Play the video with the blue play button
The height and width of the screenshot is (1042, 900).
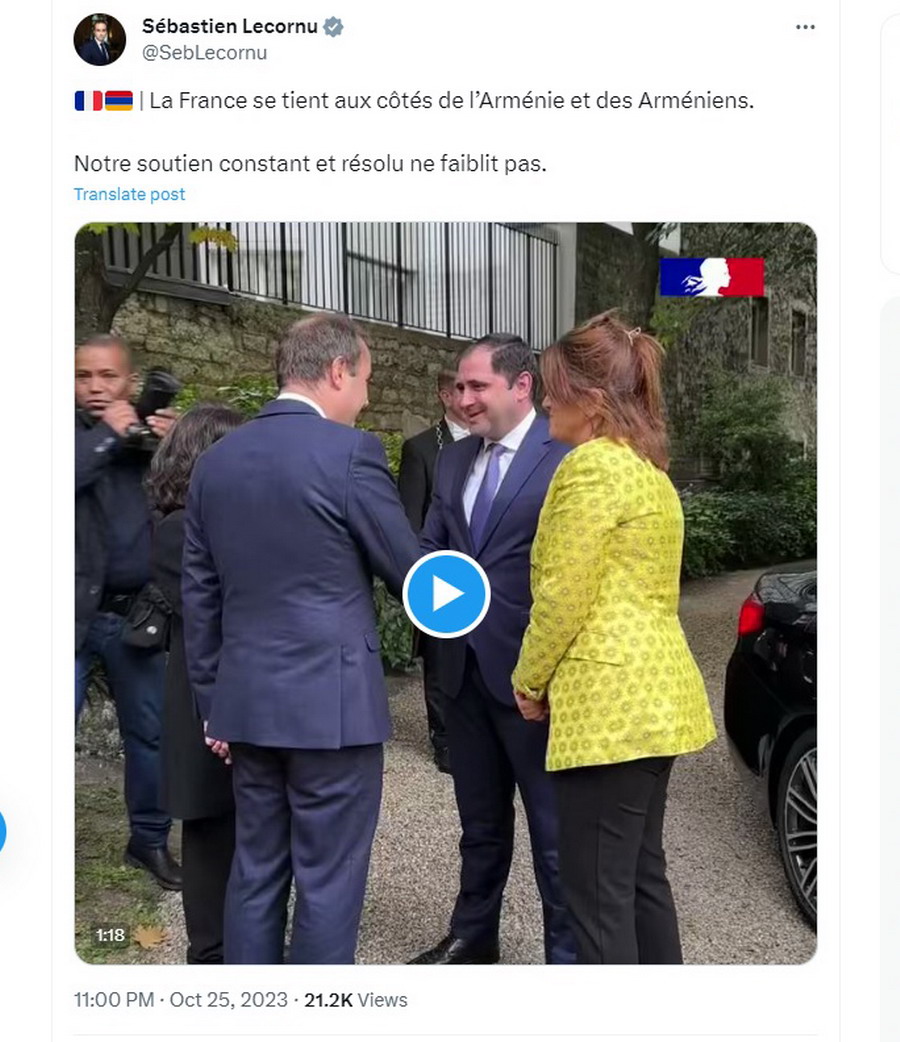(446, 593)
